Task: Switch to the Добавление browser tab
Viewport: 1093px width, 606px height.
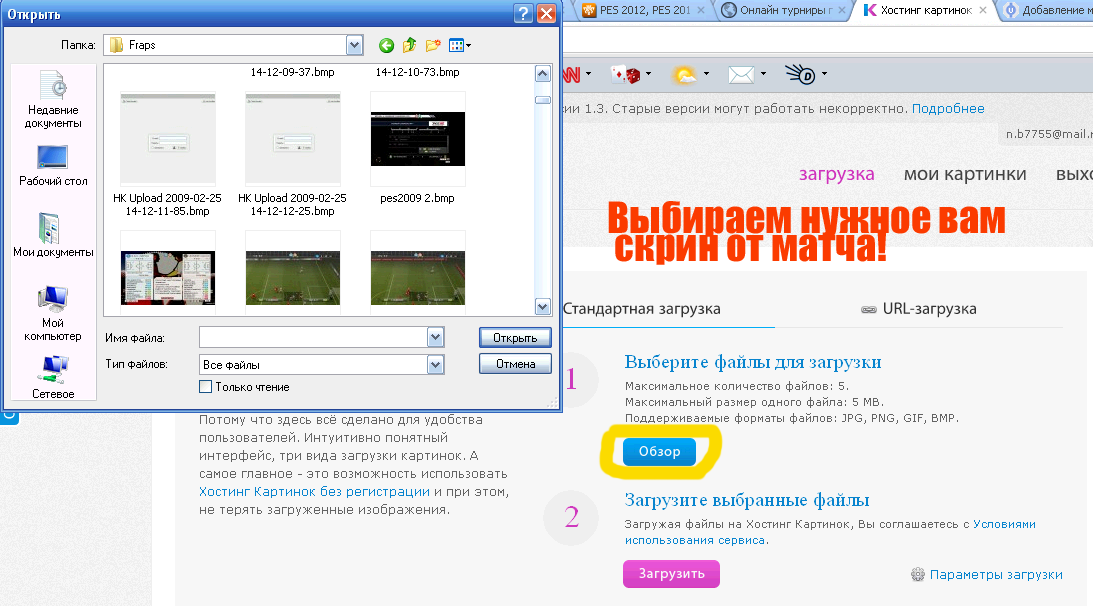Action: point(1046,10)
